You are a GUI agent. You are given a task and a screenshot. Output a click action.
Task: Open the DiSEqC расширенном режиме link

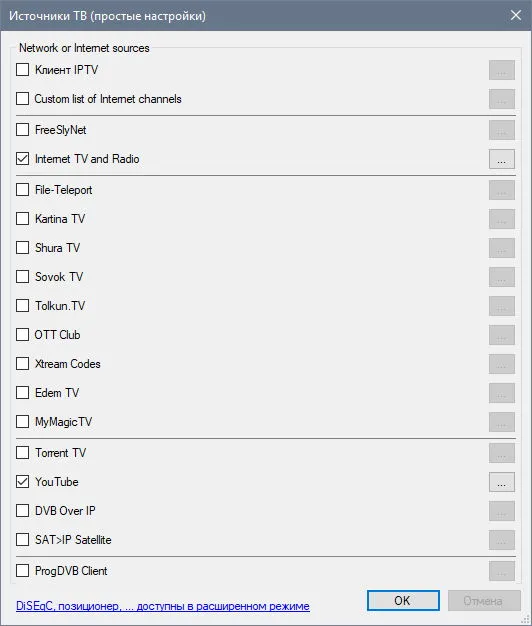[163, 606]
